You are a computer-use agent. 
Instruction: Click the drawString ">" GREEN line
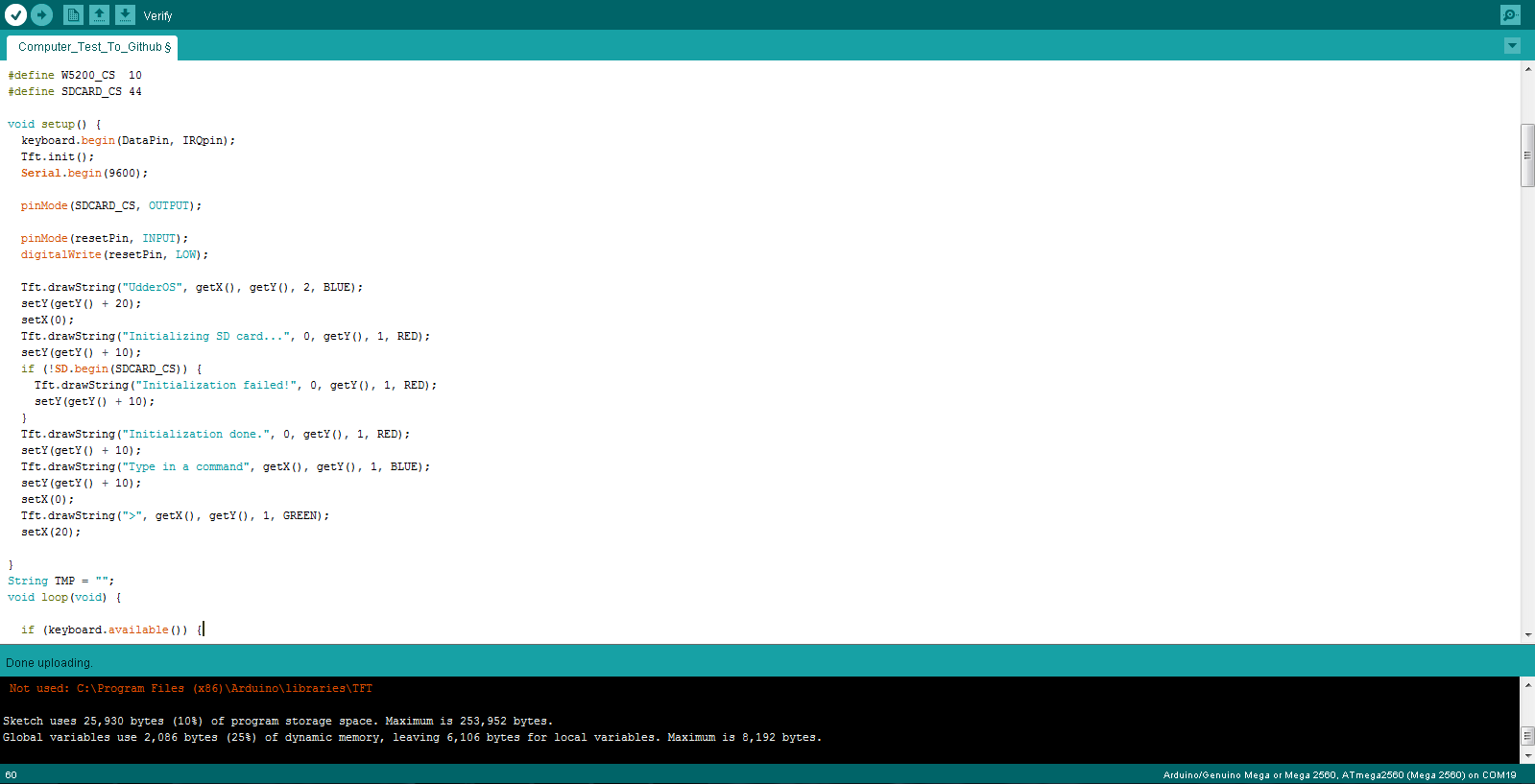tap(175, 515)
